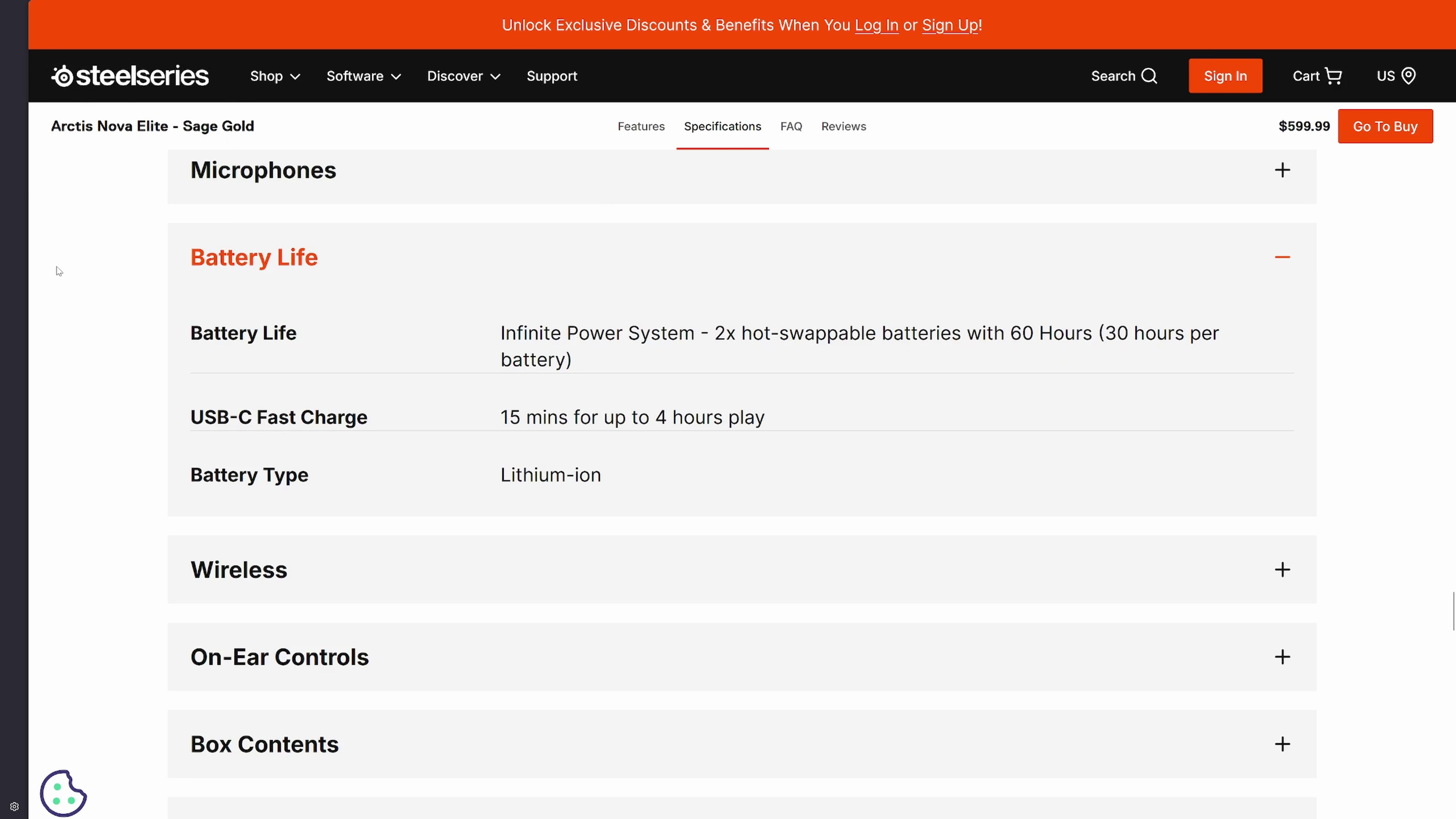The image size is (1456, 819).
Task: Click the Cart label in header
Action: (x=1306, y=76)
